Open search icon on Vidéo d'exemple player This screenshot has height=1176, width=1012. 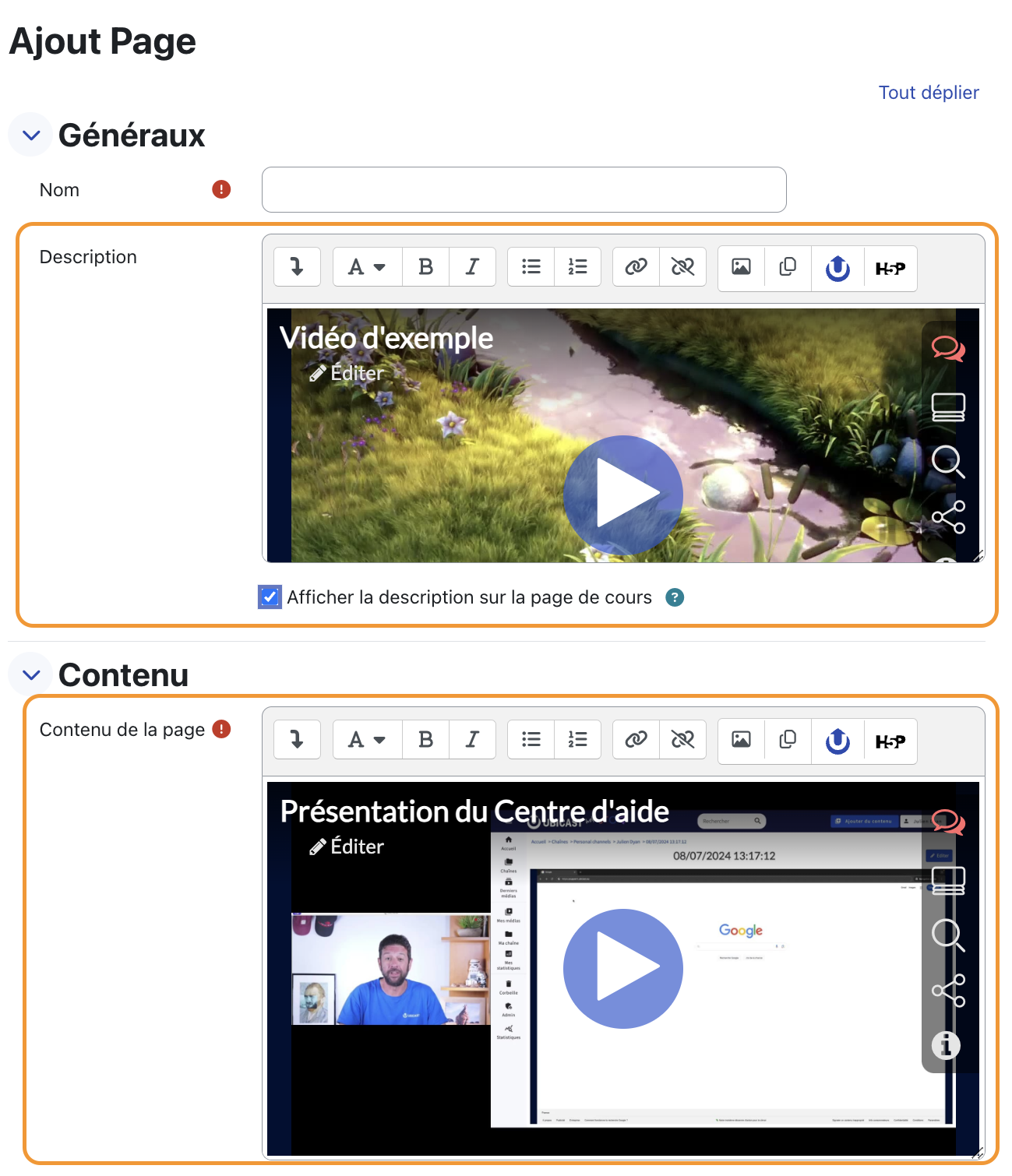pyautogui.click(x=948, y=462)
